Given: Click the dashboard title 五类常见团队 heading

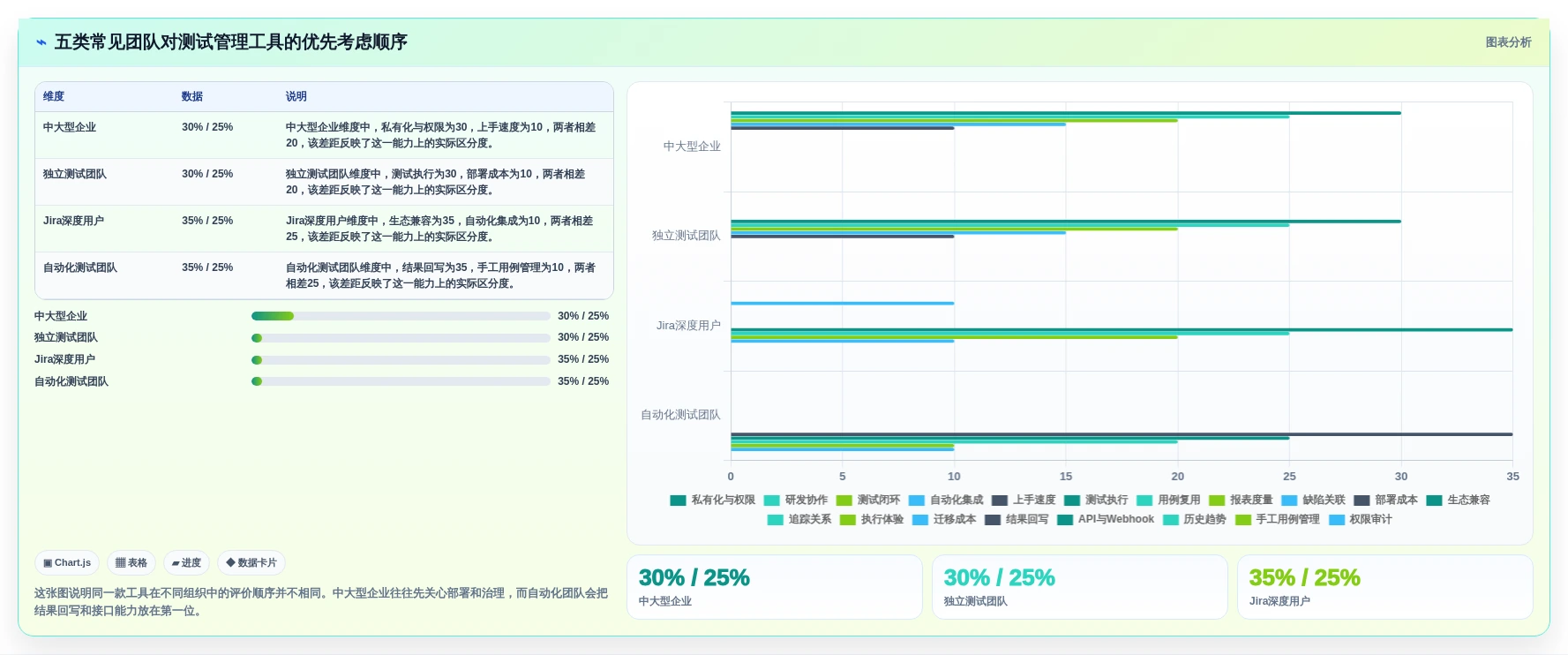Looking at the screenshot, I should point(230,42).
